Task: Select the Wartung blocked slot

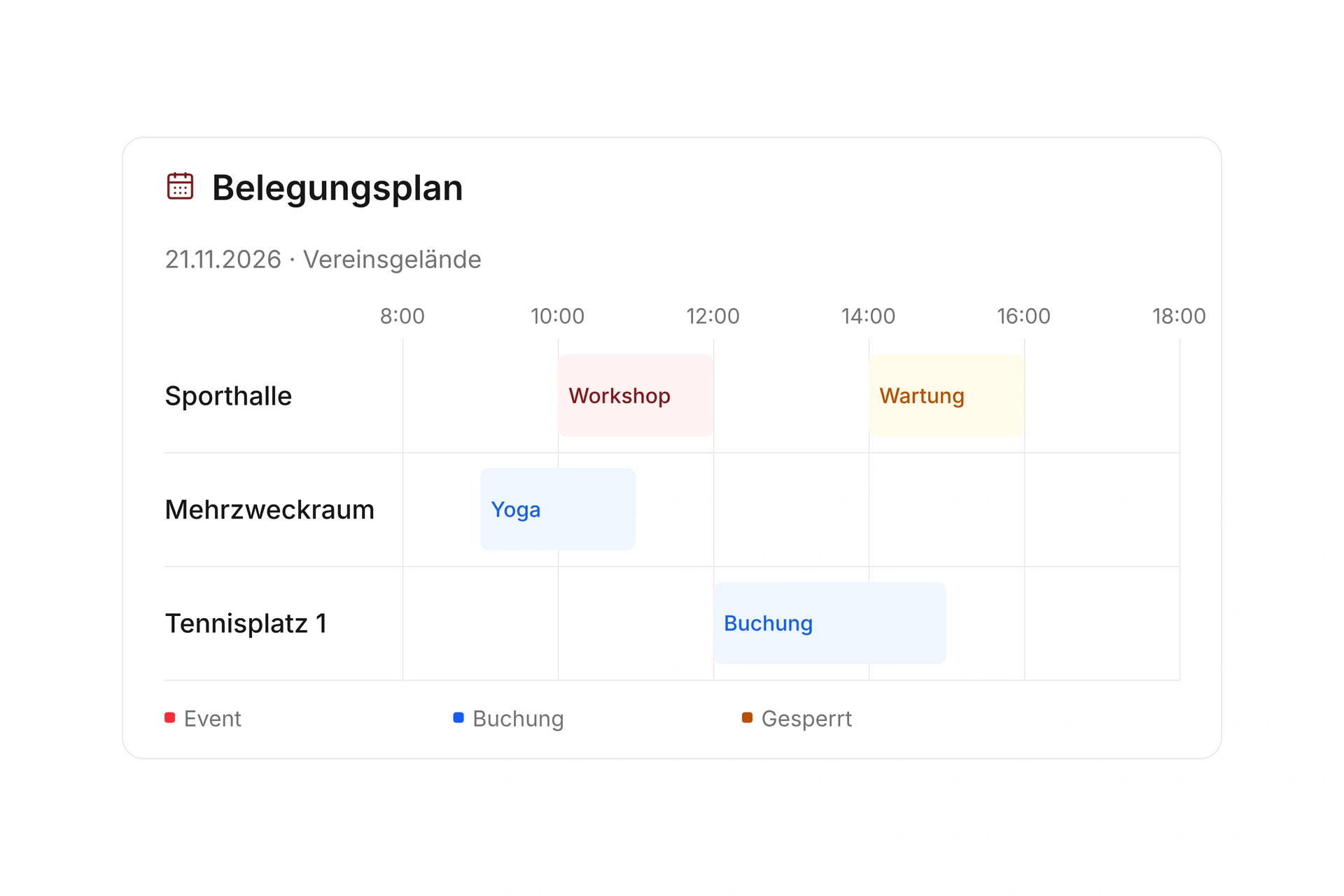Action: pos(946,395)
